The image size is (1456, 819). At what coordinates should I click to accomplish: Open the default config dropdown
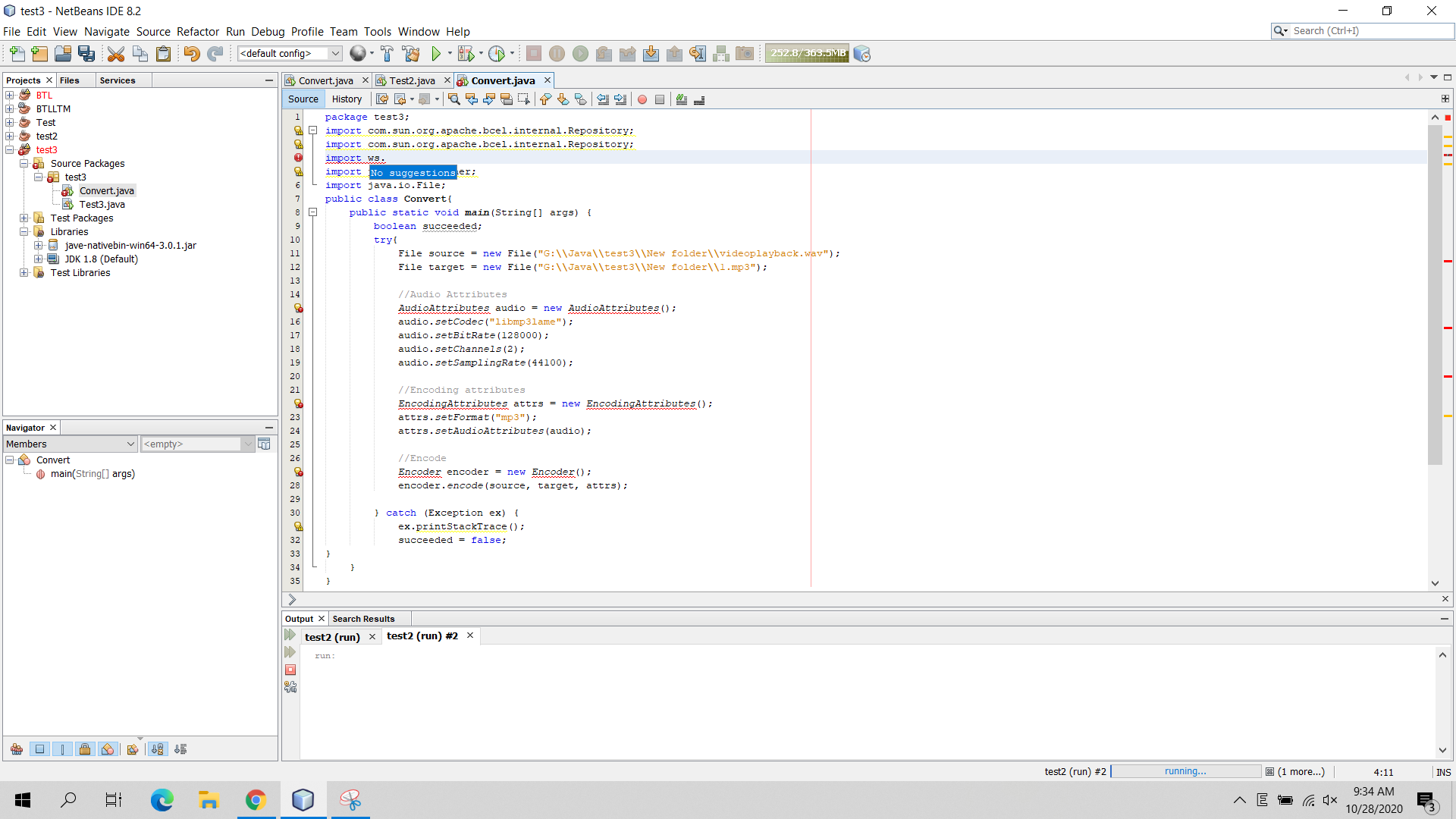pyautogui.click(x=336, y=53)
